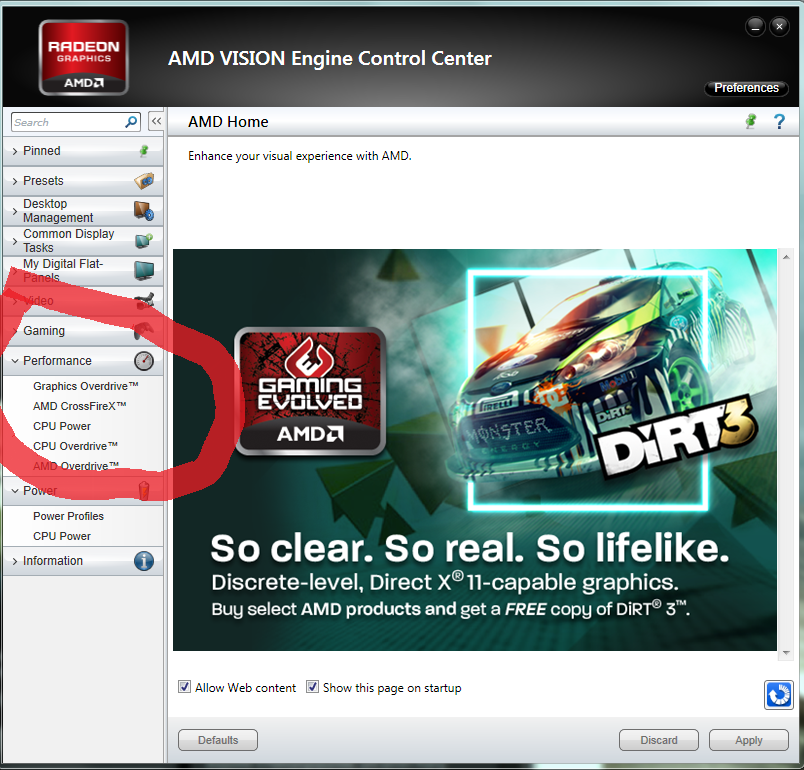
Task: Close the Control Center window
Action: tap(779, 27)
